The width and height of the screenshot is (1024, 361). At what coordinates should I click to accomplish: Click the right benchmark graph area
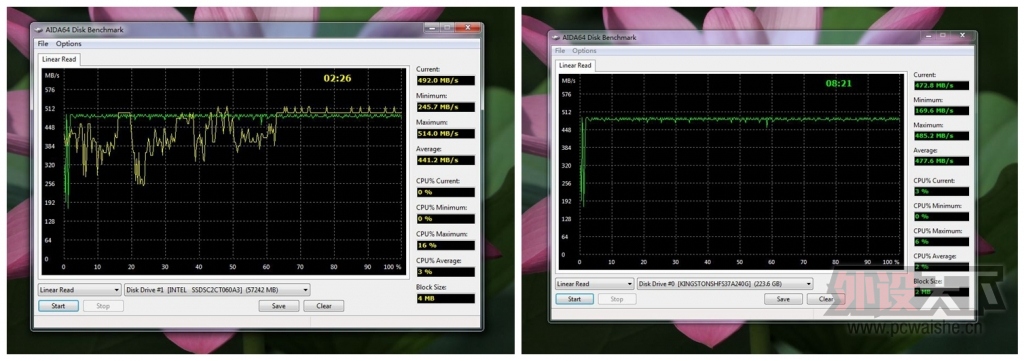pyautogui.click(x=731, y=172)
